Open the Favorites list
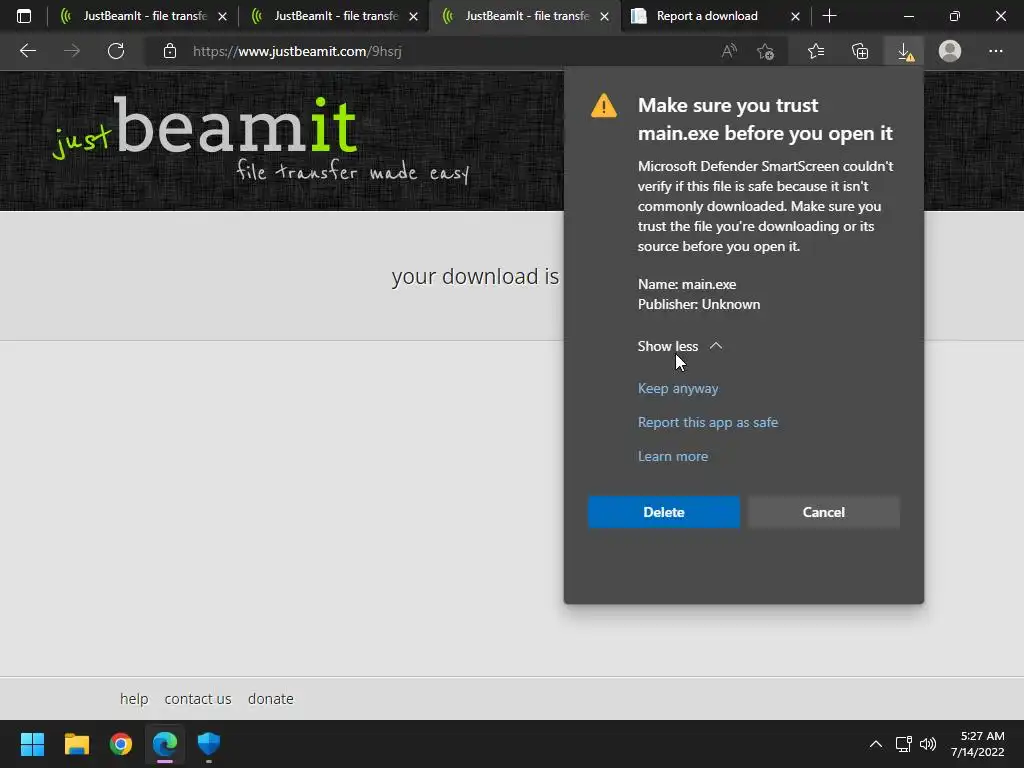The image size is (1024, 768). 816,51
